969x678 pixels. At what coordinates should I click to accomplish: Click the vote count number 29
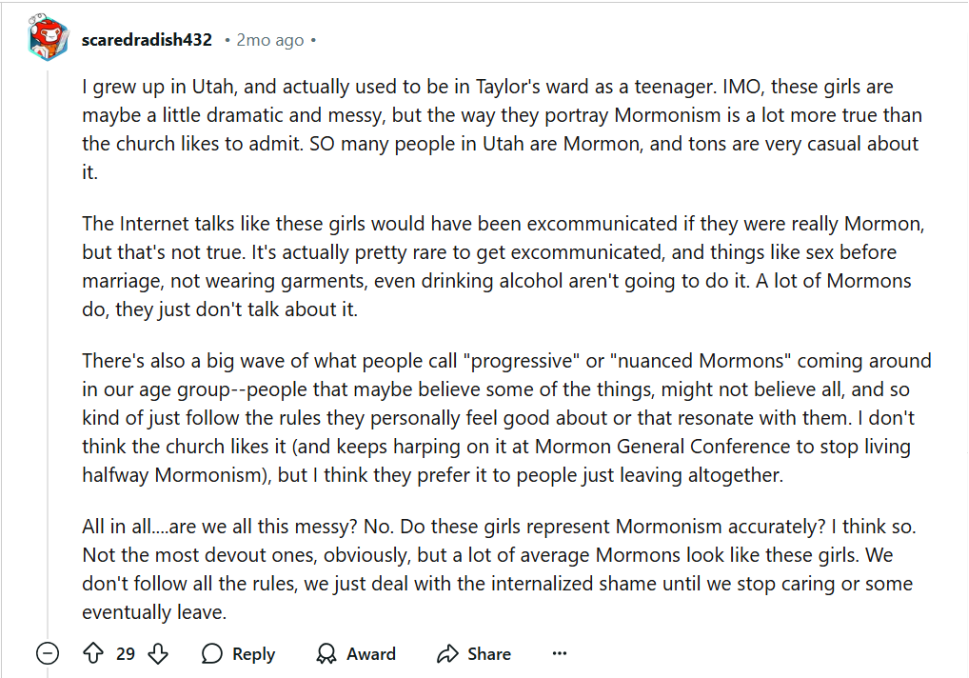pos(125,654)
